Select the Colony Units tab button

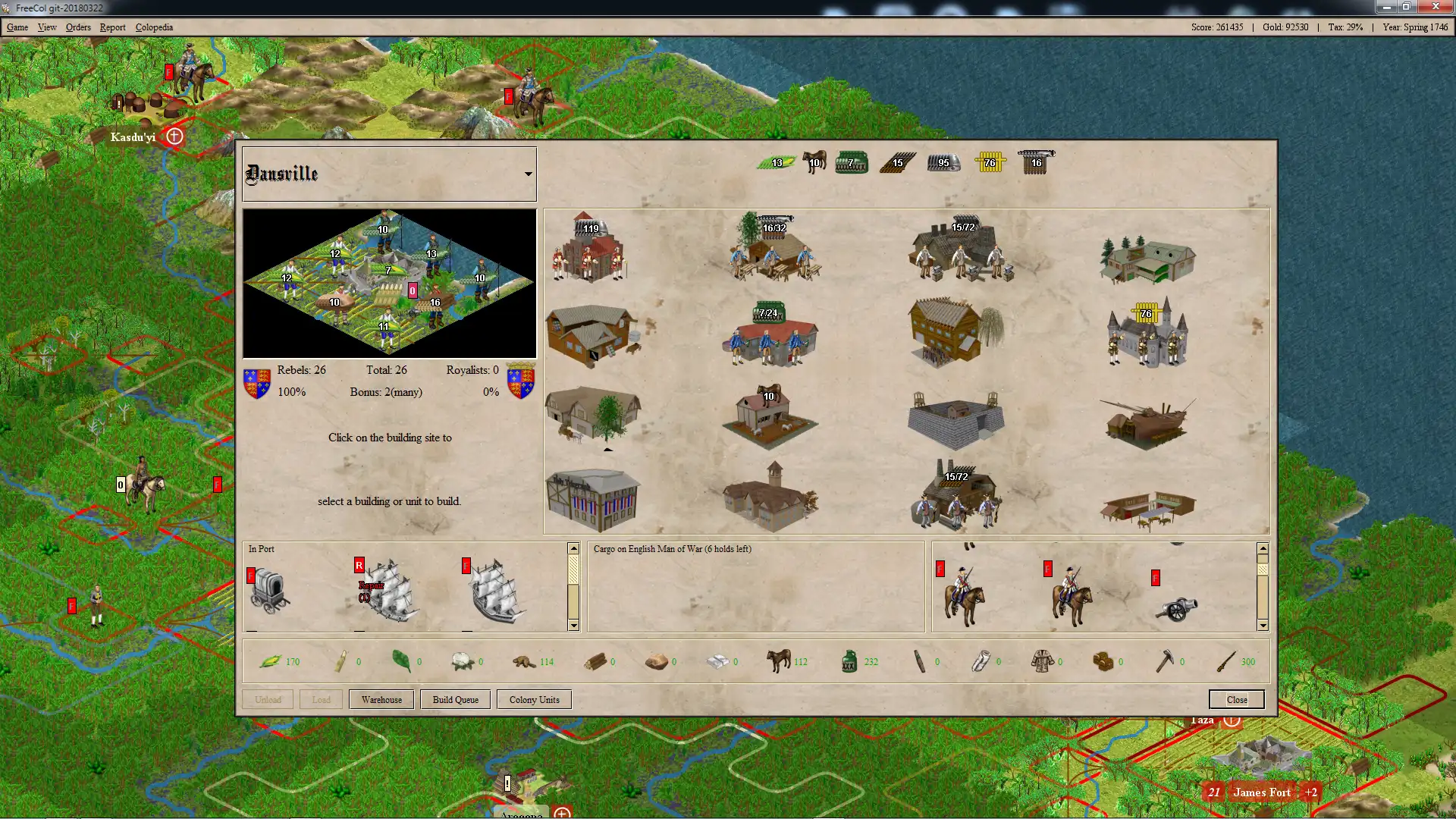click(x=534, y=699)
